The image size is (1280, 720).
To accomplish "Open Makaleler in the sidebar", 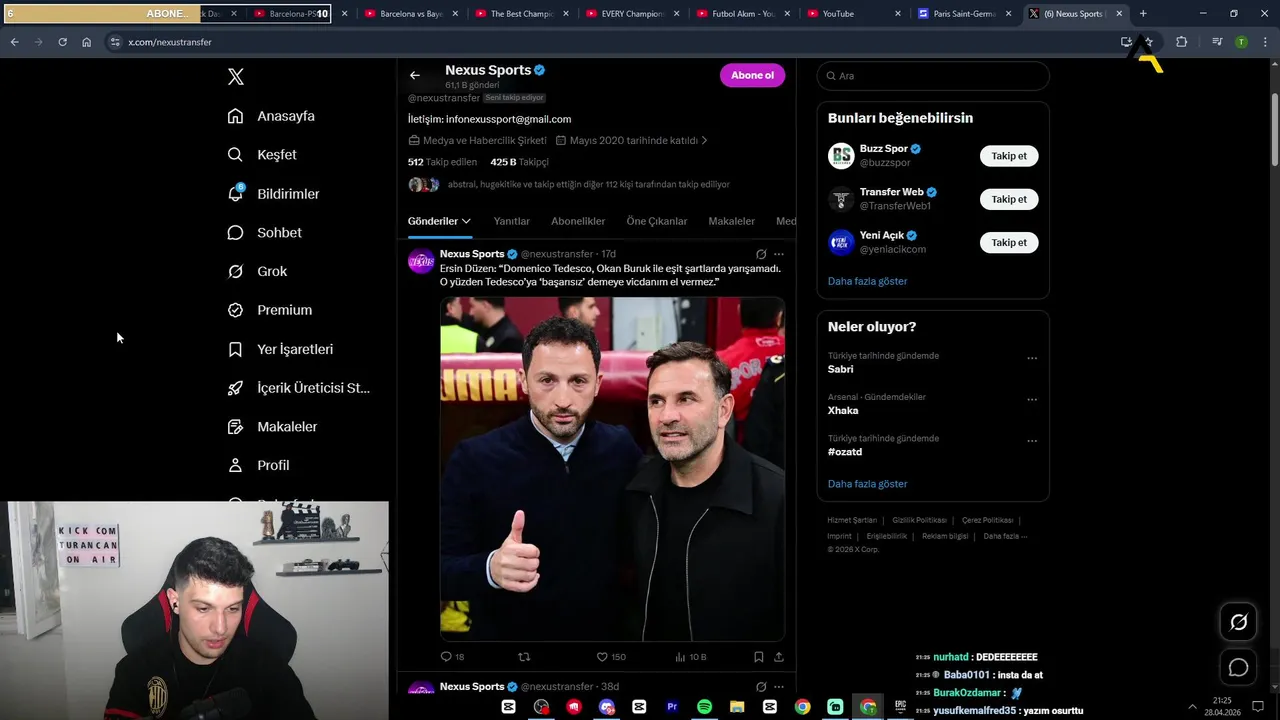I will (x=272, y=427).
